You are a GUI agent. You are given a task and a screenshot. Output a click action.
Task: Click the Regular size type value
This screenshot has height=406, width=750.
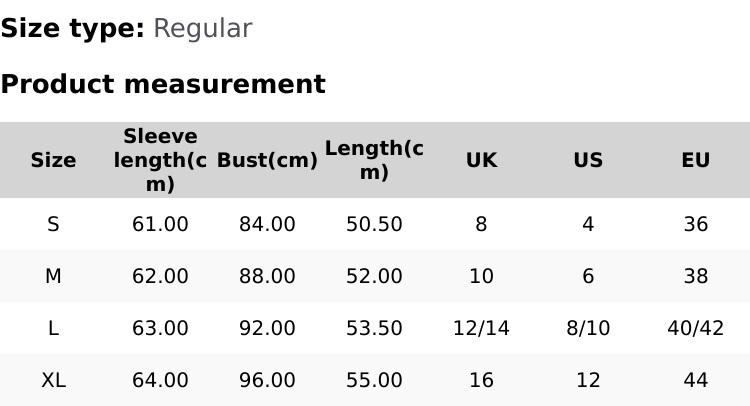(202, 28)
